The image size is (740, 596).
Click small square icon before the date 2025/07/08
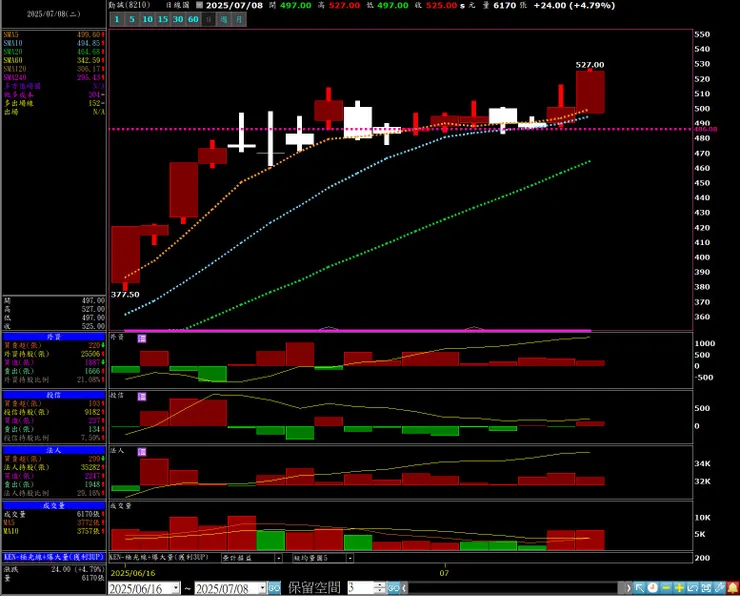(199, 5)
